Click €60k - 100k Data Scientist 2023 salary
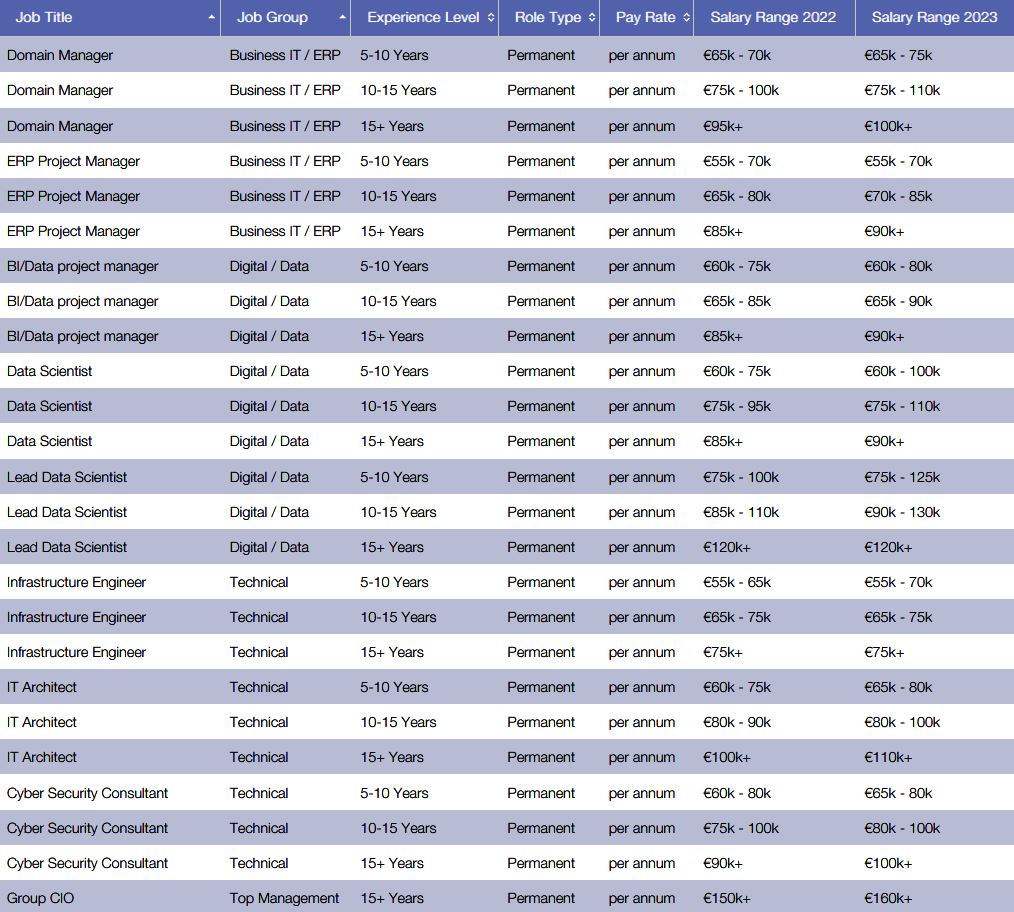This screenshot has height=912, width=1014. (x=901, y=371)
